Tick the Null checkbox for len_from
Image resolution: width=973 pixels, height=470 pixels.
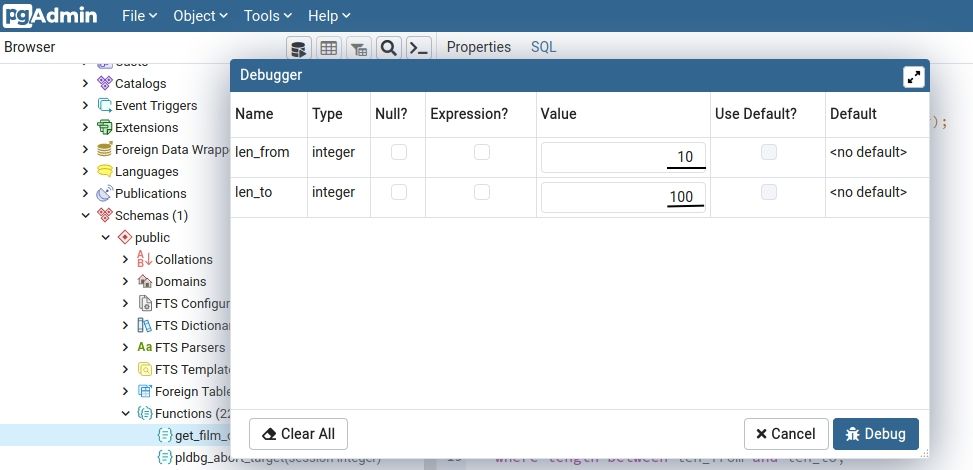(399, 152)
